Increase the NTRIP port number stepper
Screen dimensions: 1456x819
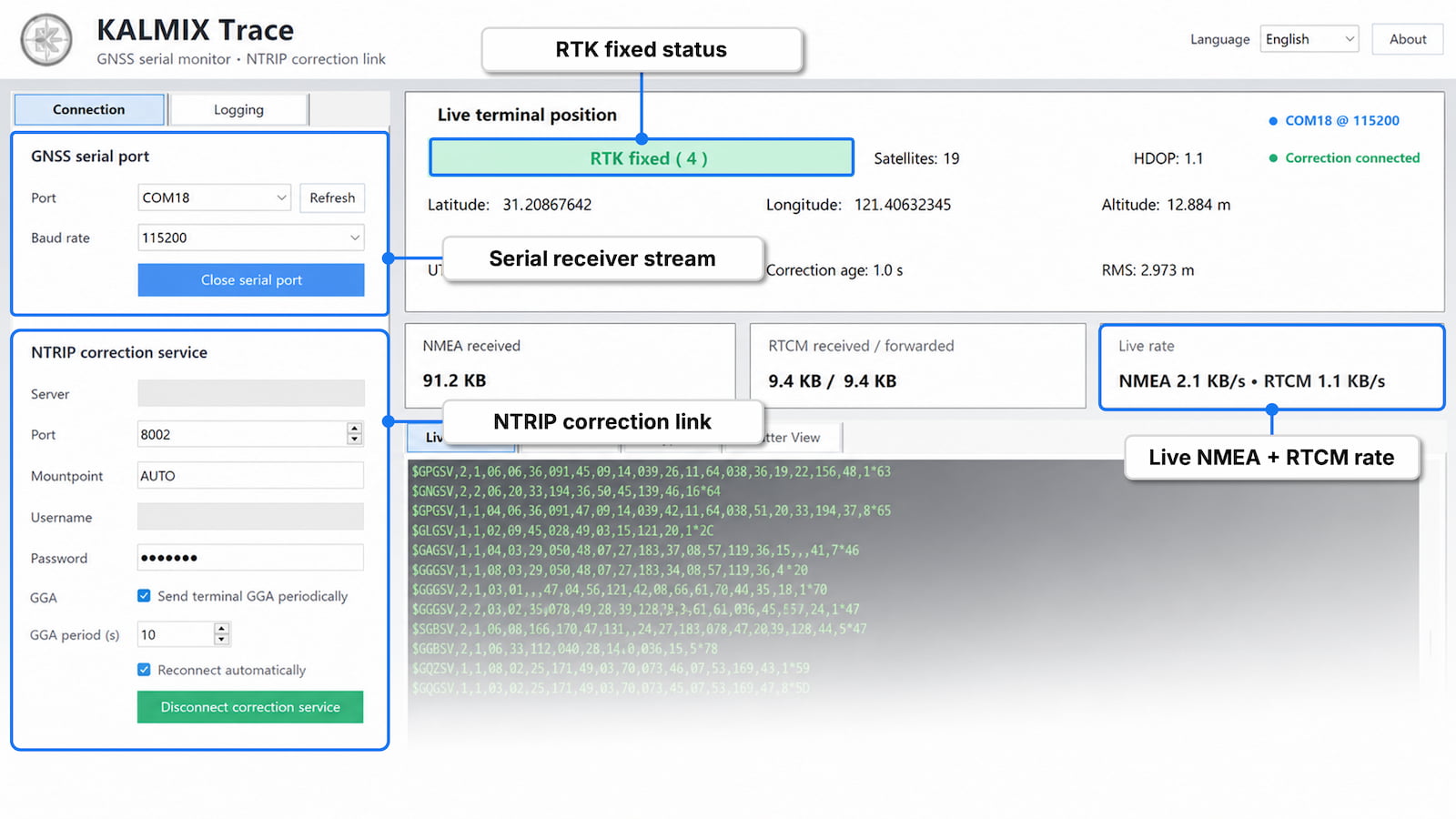coord(355,428)
